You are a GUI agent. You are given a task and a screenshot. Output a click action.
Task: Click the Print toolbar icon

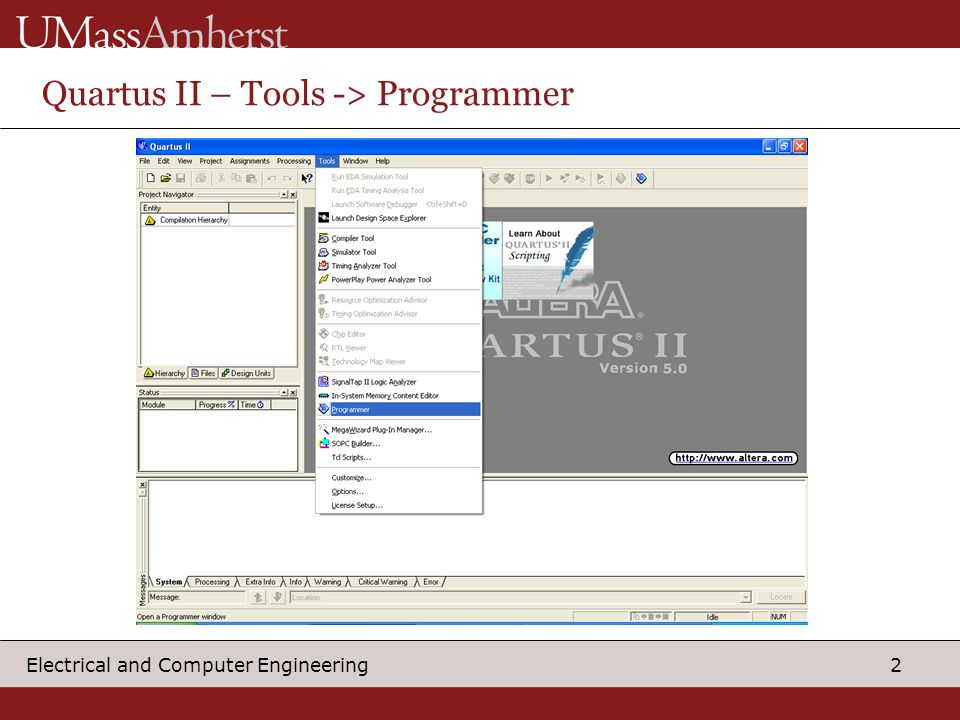[200, 178]
